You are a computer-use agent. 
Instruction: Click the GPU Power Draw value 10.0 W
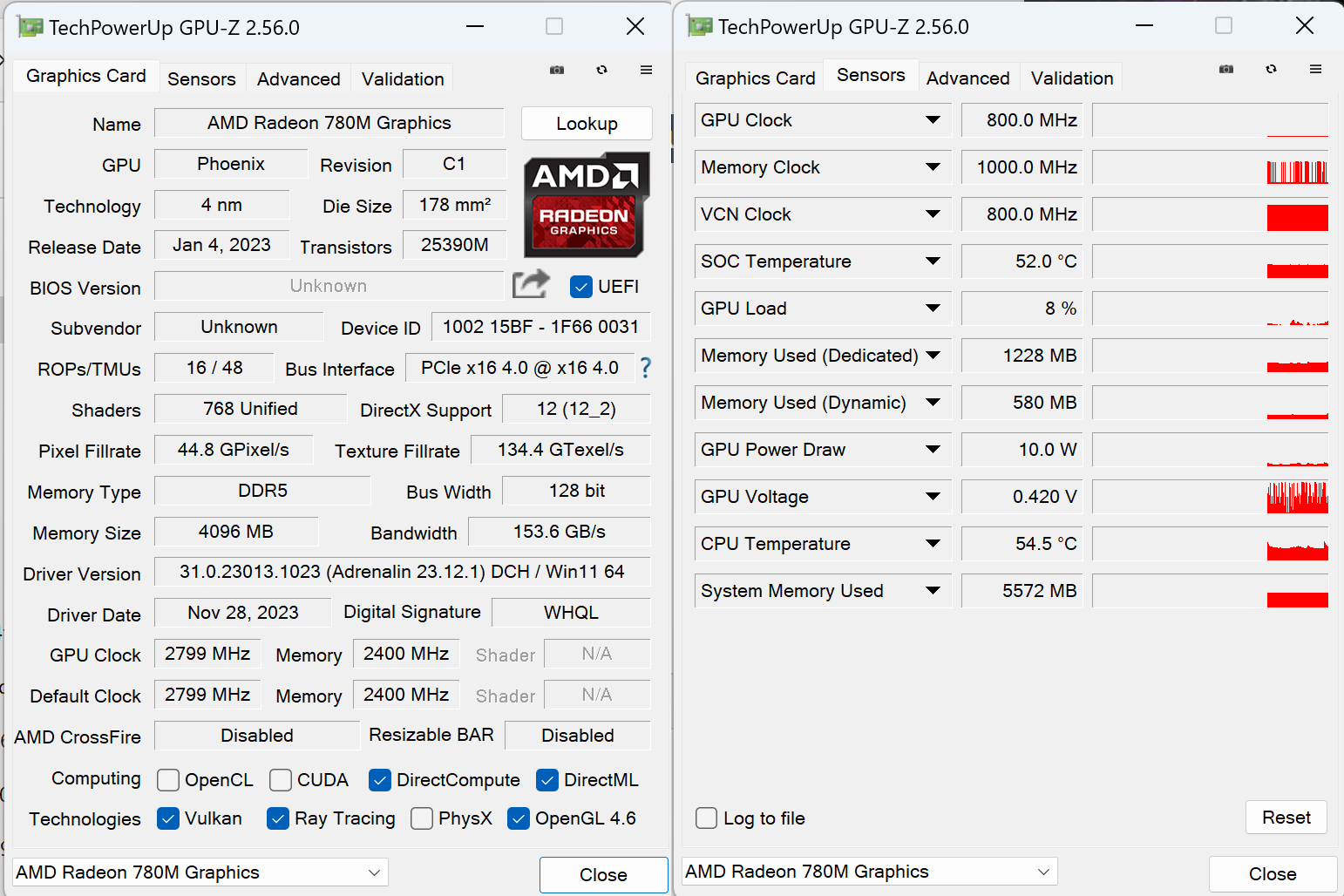coord(1022,449)
